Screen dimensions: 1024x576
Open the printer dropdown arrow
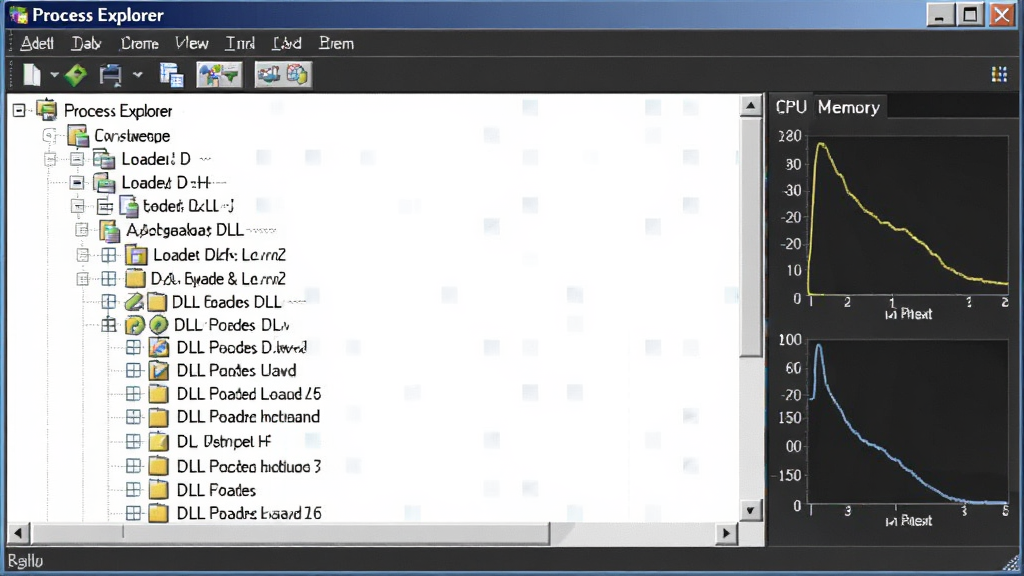(137, 75)
